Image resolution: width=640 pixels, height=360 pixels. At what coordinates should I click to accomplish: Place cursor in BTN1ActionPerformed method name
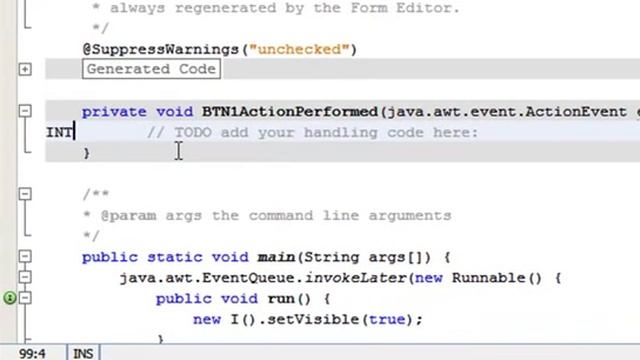coord(290,112)
